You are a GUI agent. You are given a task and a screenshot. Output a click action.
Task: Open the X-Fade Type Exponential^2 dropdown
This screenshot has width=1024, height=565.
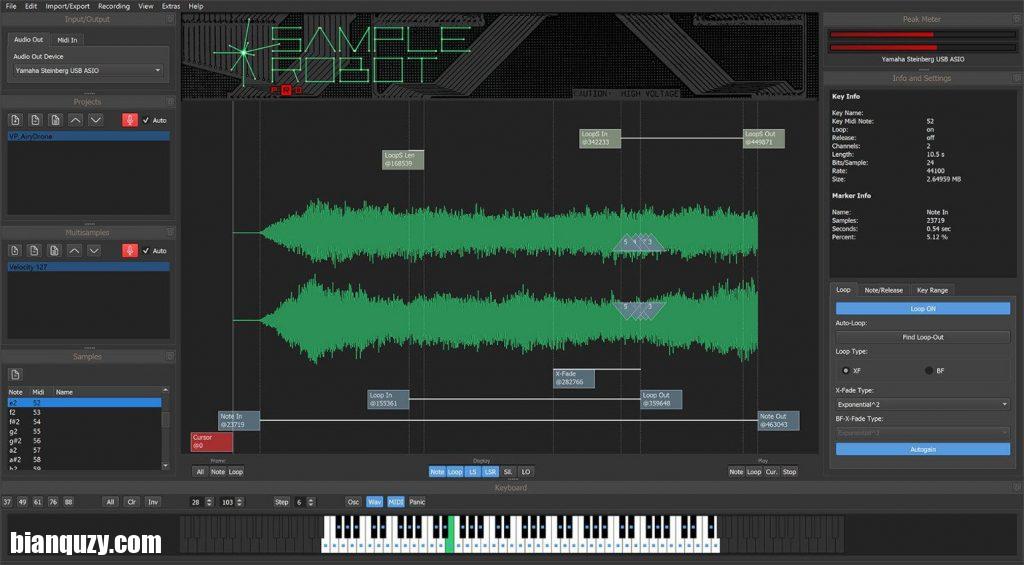coord(923,404)
